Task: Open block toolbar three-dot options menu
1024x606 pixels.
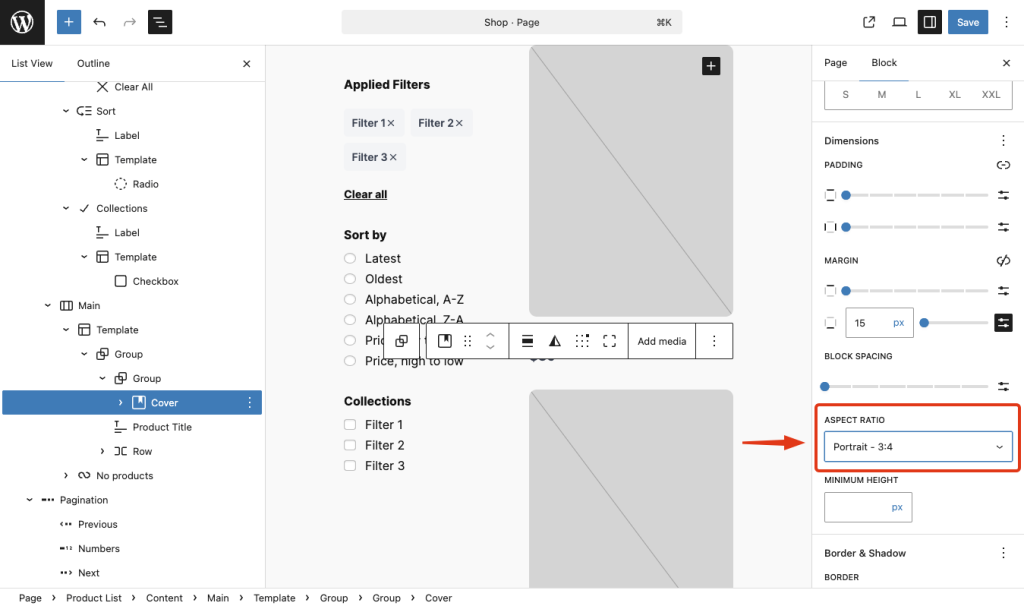Action: click(714, 341)
